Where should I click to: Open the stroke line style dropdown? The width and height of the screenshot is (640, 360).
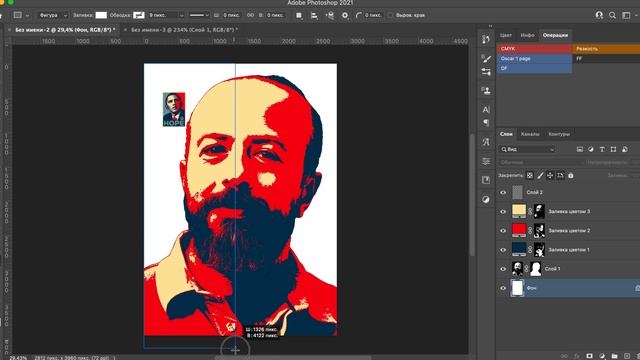(x=199, y=16)
